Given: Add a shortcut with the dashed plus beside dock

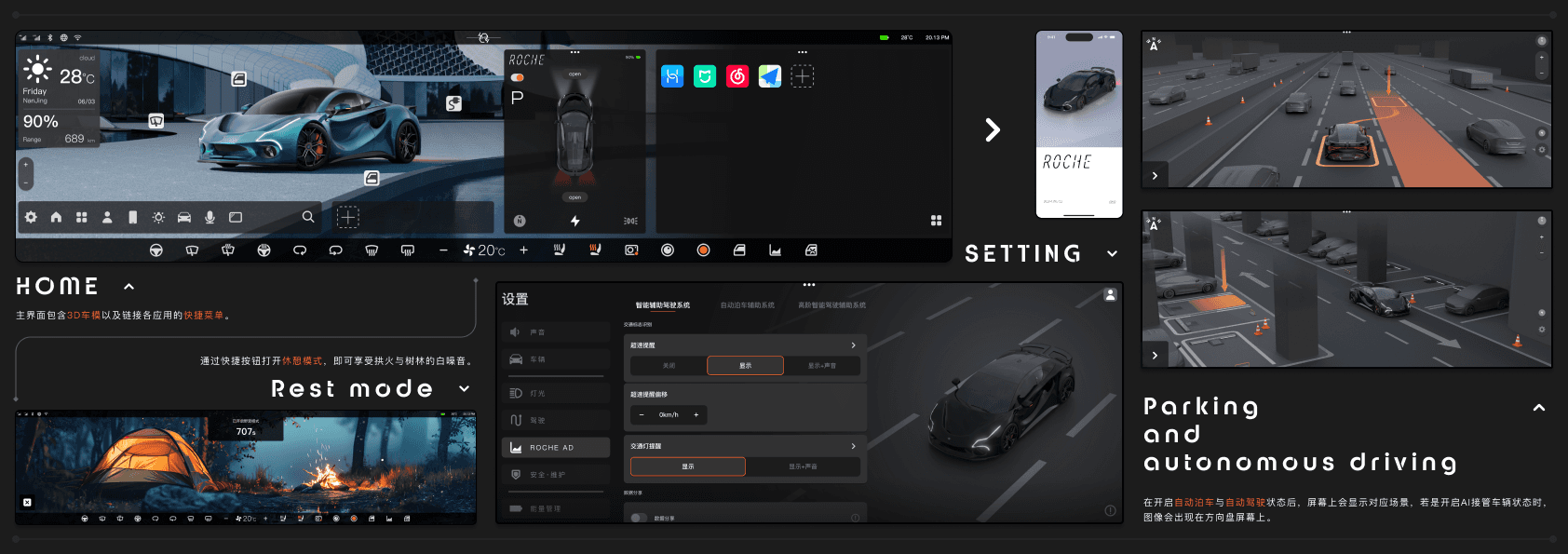Looking at the screenshot, I should coord(347,217).
